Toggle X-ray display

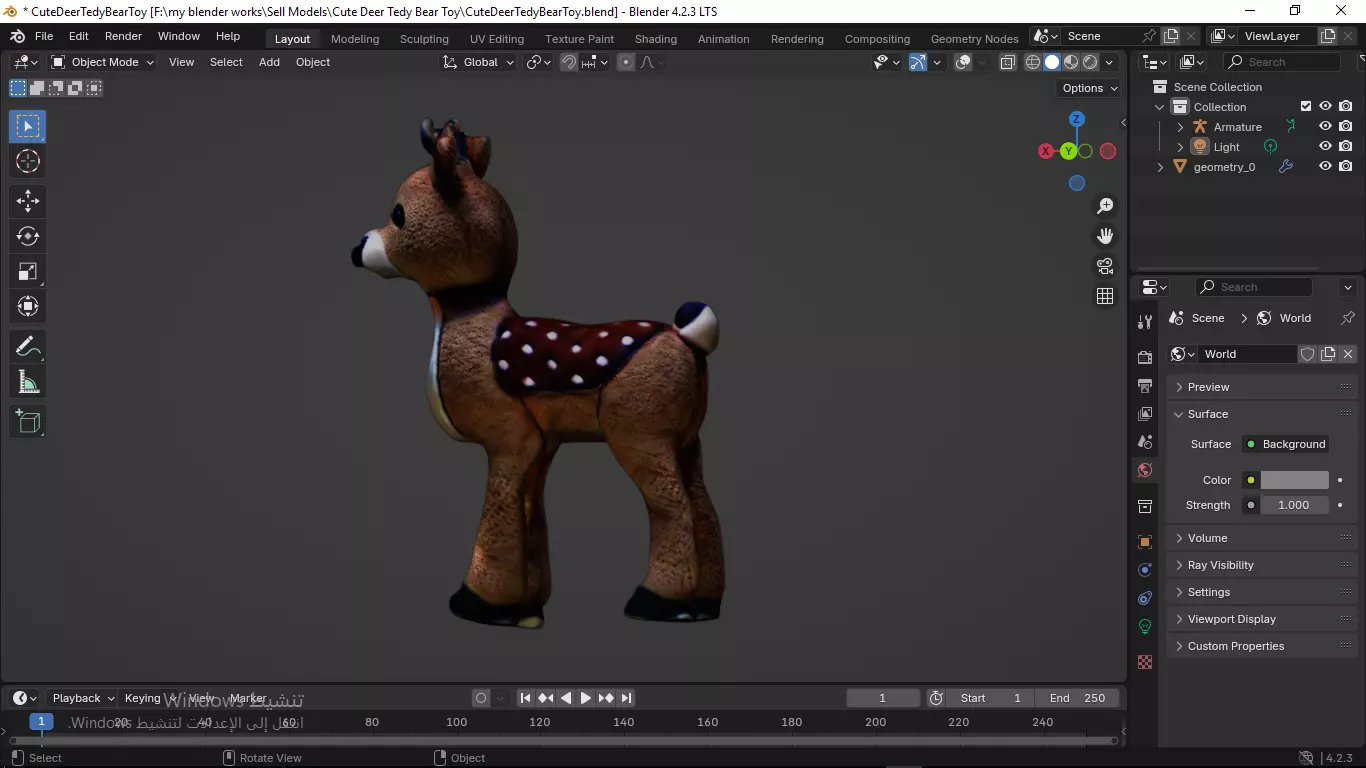1007,62
